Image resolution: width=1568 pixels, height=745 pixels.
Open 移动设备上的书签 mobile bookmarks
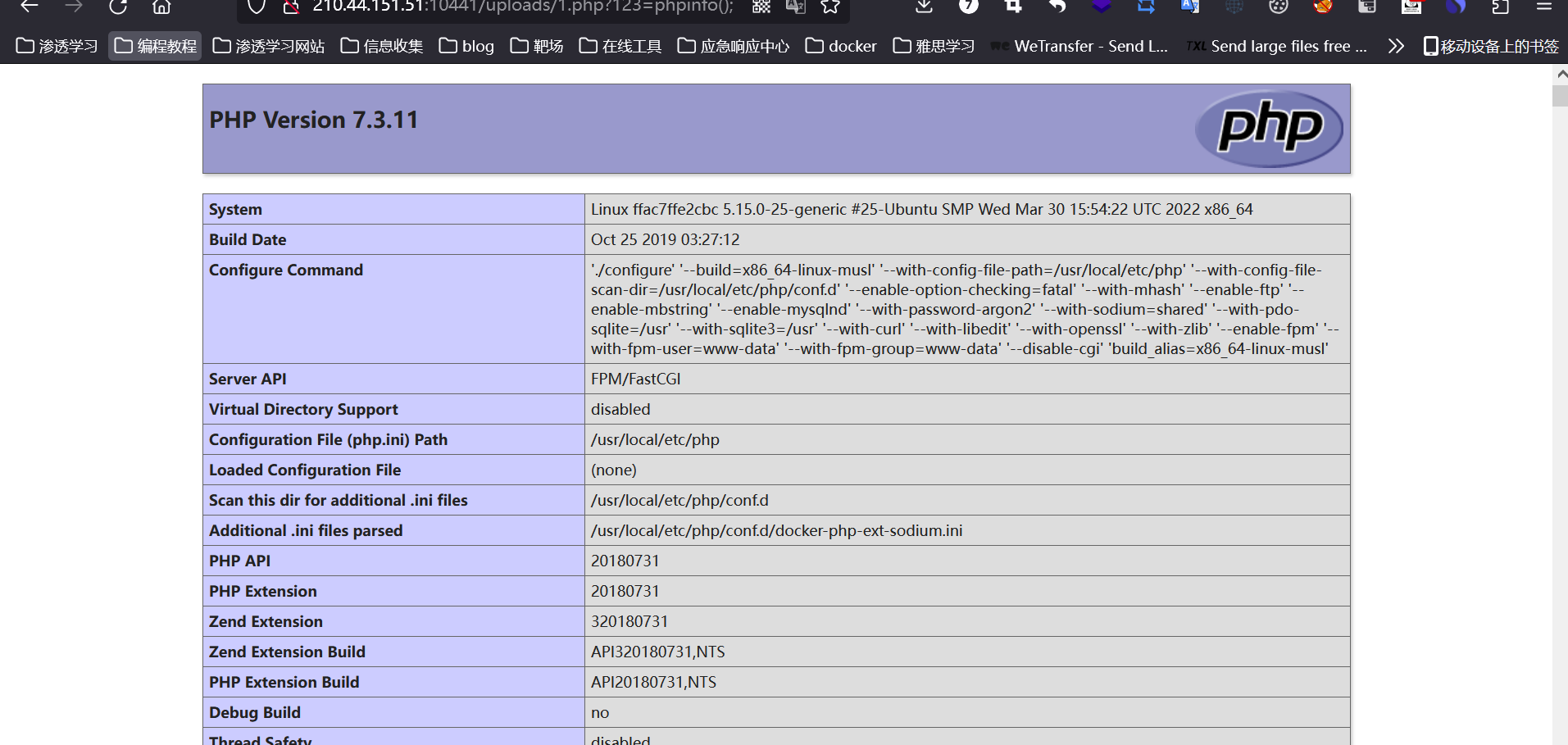(1491, 46)
